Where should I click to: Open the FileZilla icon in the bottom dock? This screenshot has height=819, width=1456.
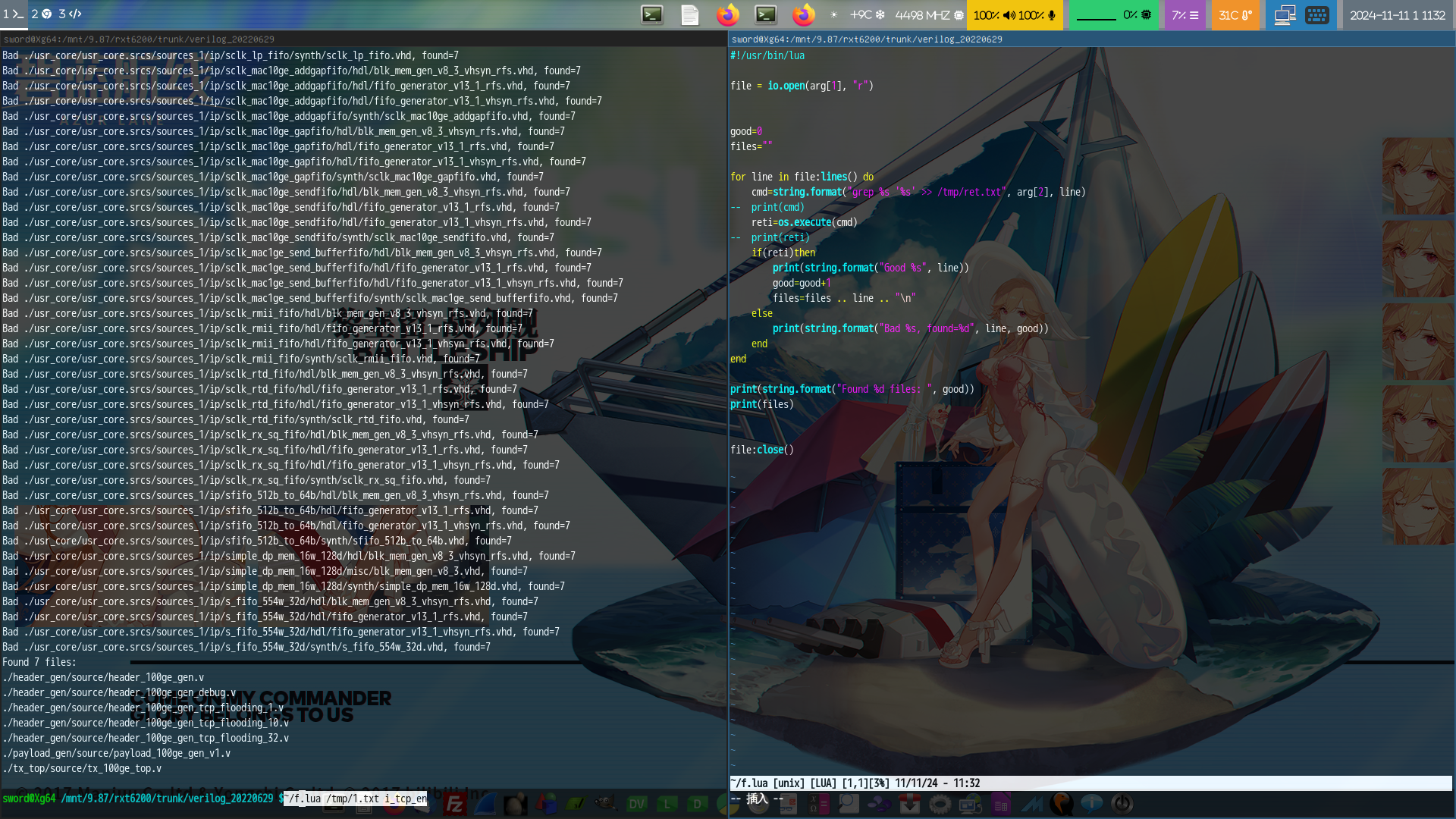point(455,804)
